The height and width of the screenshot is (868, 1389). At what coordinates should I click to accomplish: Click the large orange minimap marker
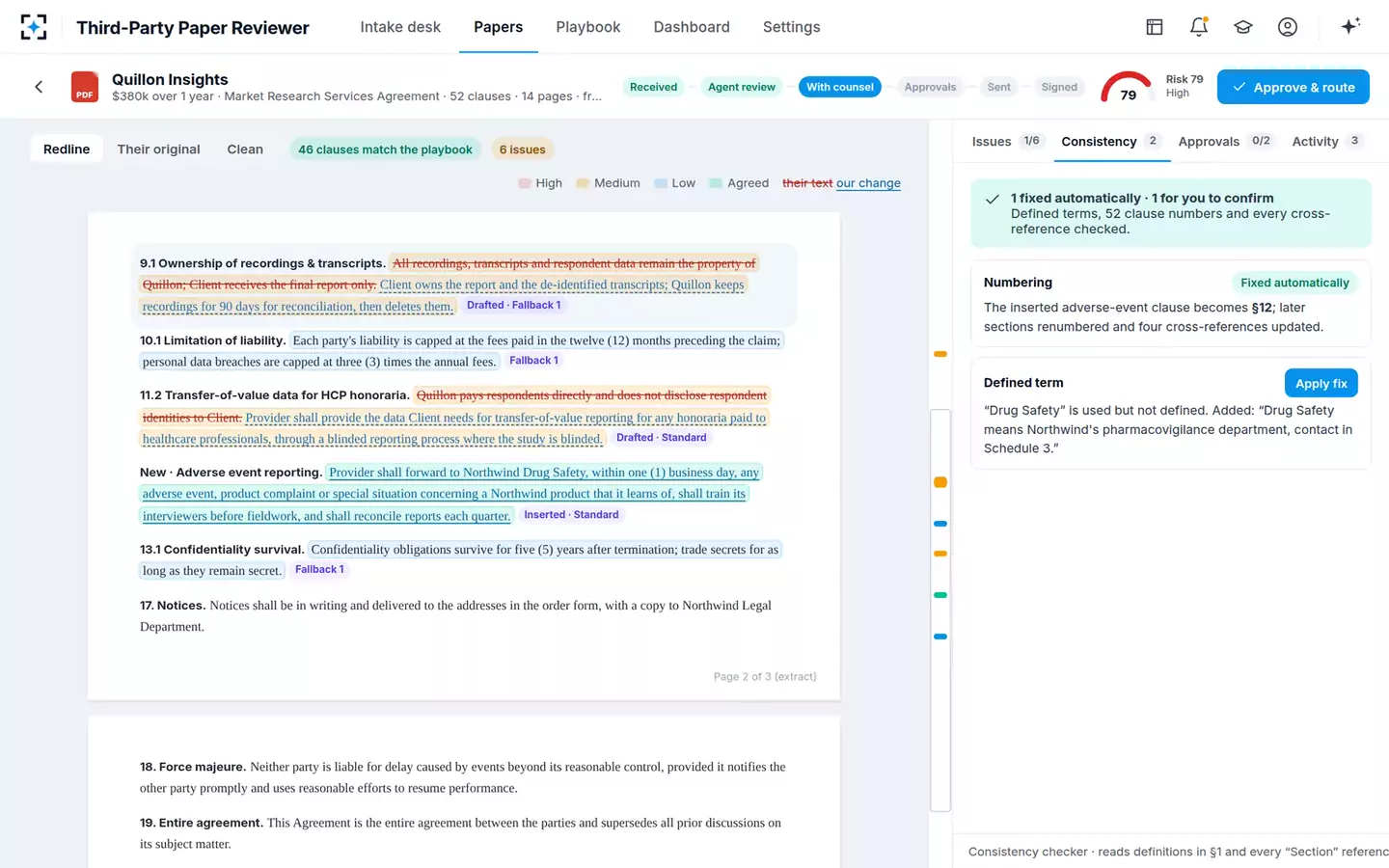click(x=940, y=482)
